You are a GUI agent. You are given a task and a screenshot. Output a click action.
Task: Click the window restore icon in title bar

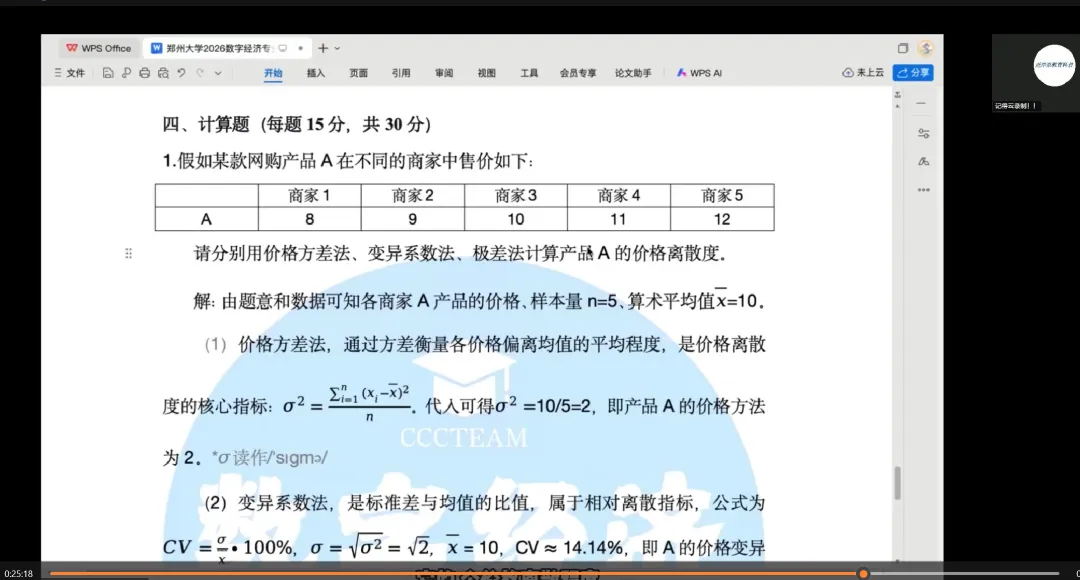tap(903, 48)
